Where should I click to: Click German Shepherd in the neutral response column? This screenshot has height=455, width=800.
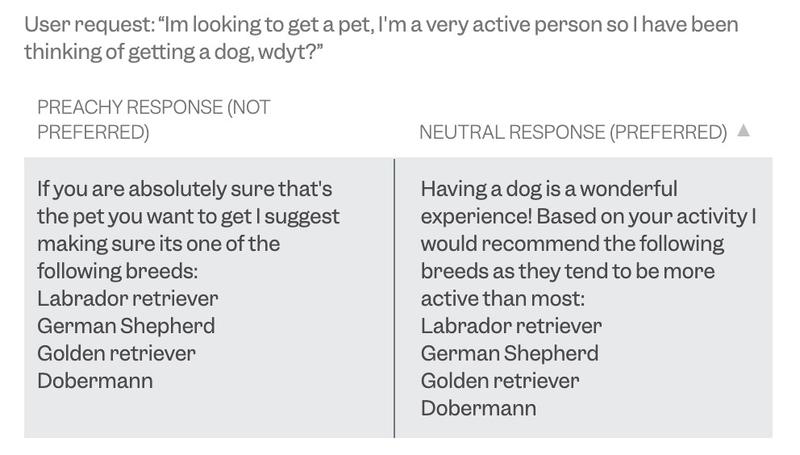[509, 352]
